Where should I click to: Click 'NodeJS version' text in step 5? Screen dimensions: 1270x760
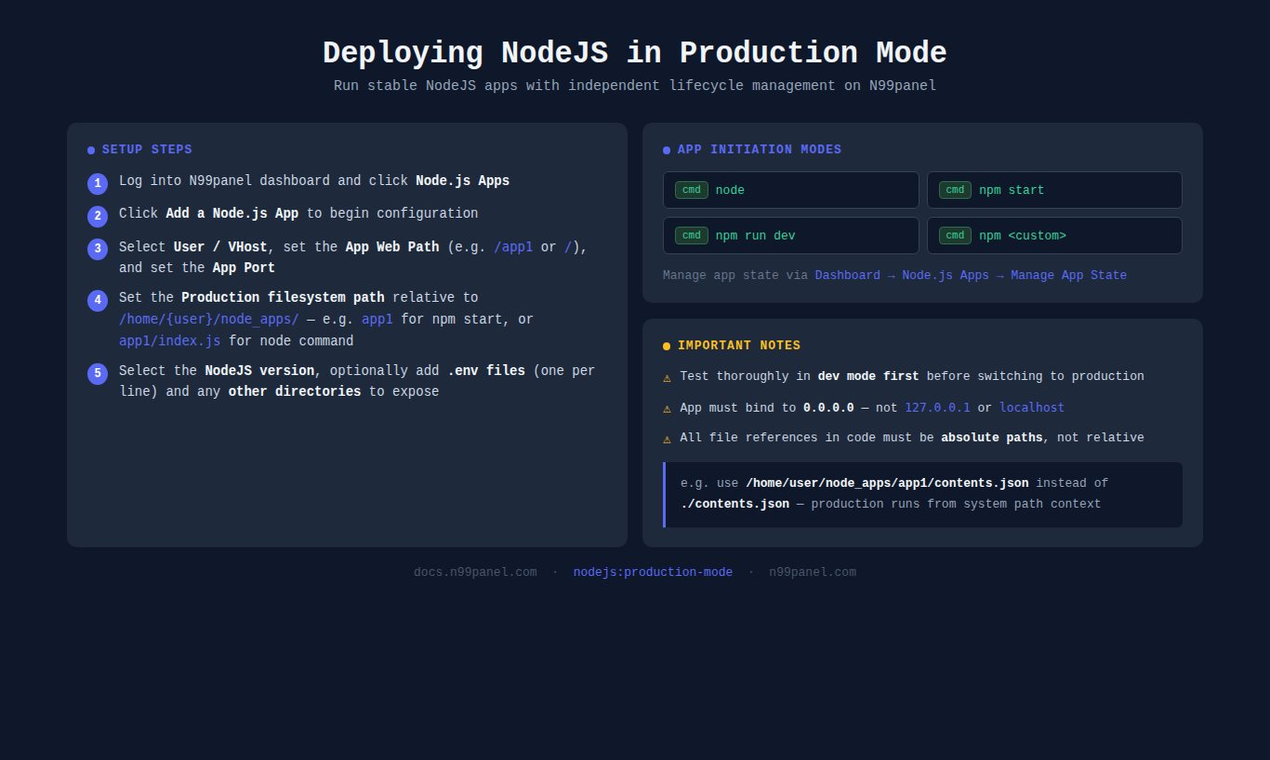(260, 371)
